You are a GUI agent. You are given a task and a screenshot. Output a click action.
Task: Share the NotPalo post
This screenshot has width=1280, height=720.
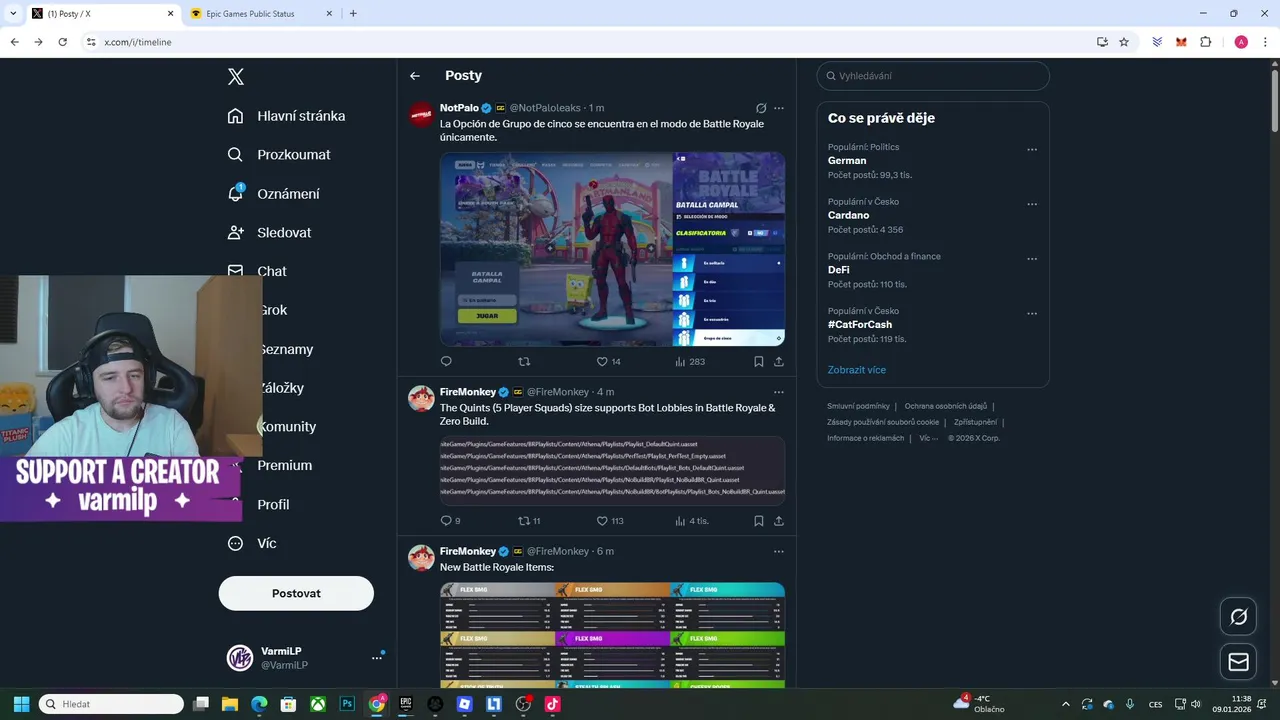779,362
